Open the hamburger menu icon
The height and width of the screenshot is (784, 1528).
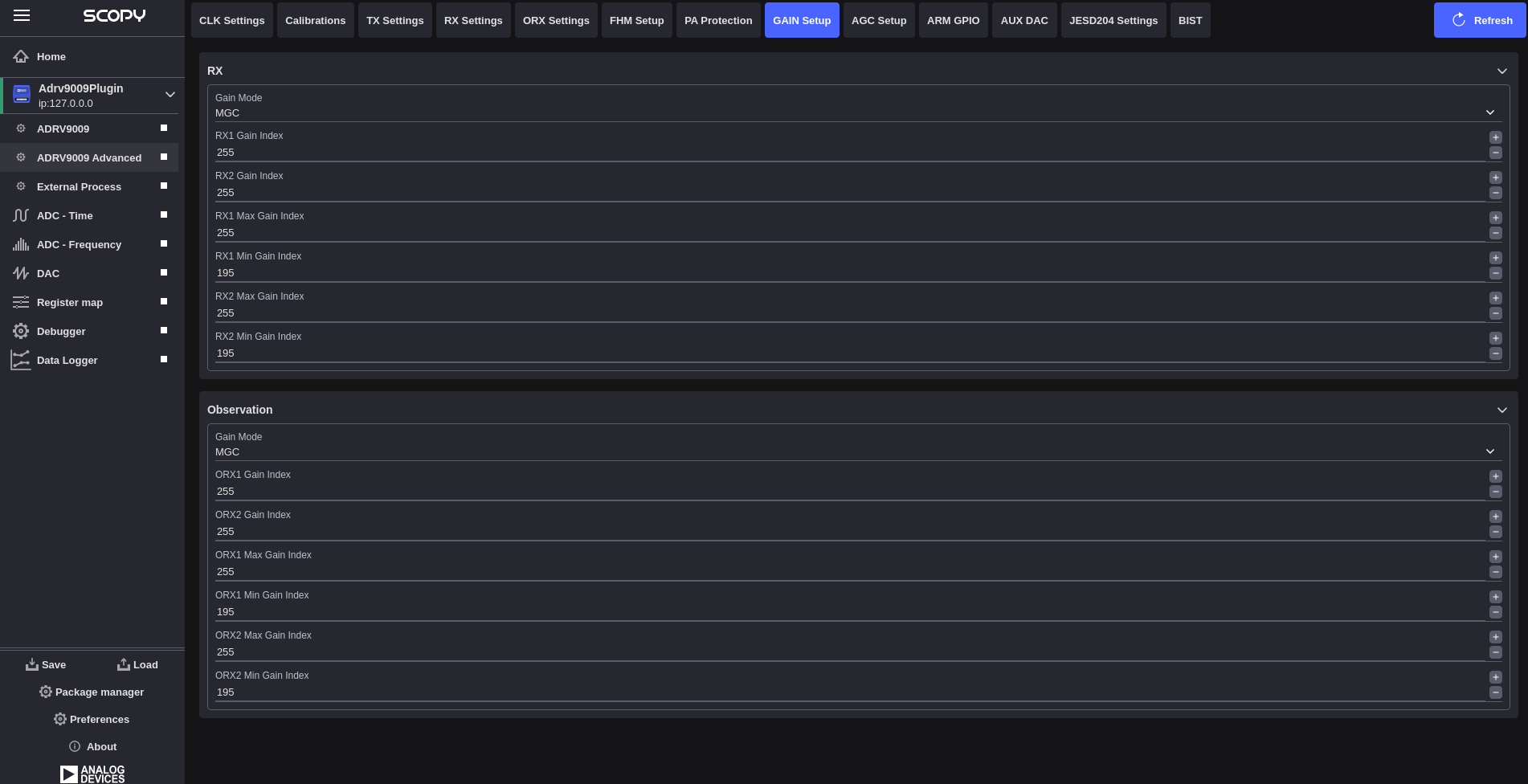point(22,15)
